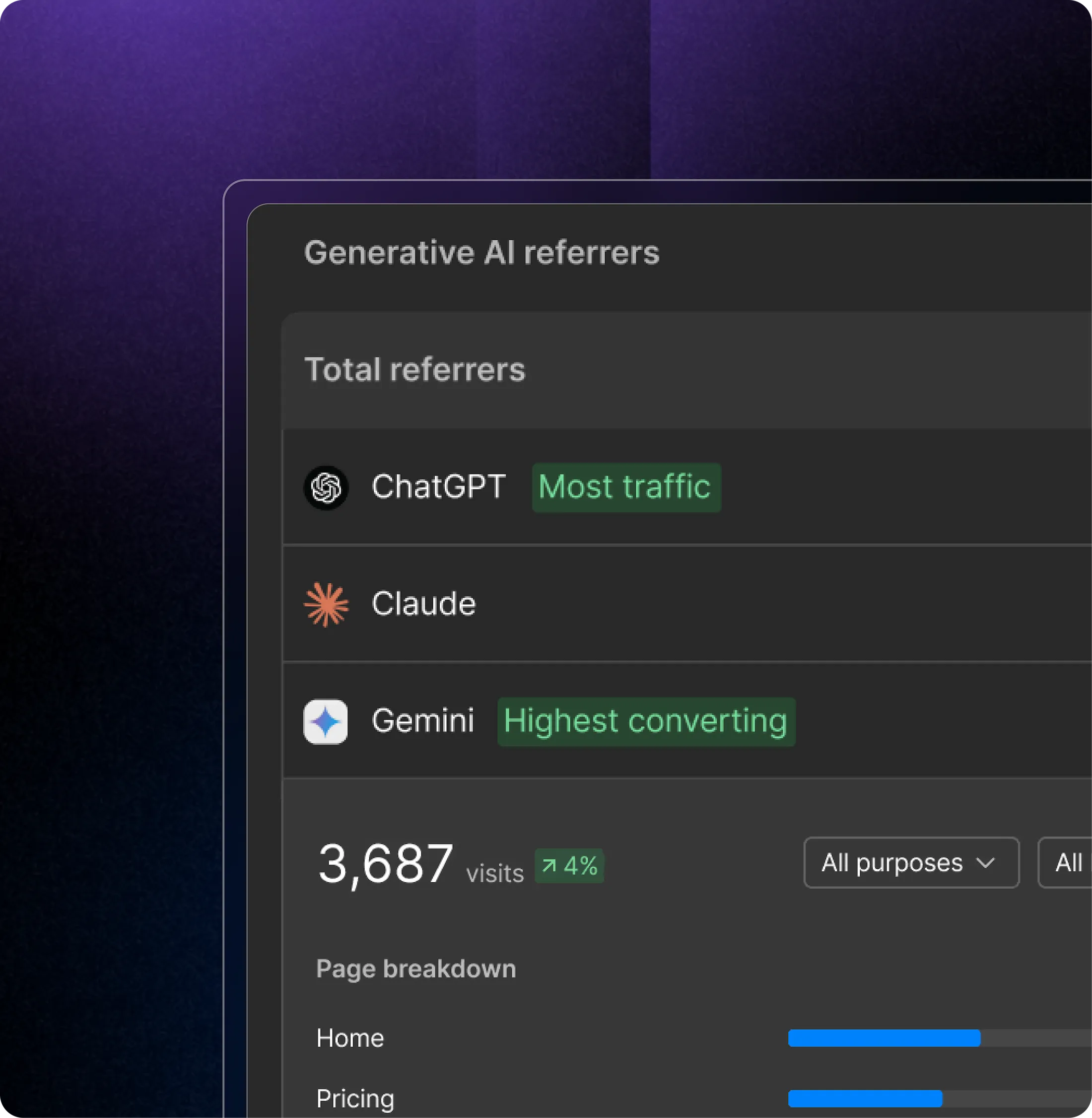The width and height of the screenshot is (1092, 1118).
Task: Click the ChatGPT logo icon
Action: (326, 488)
